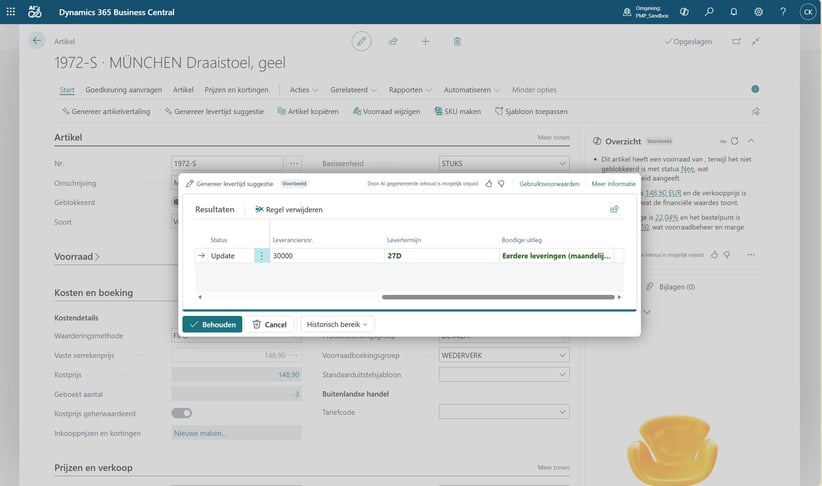This screenshot has height=486, width=822.
Task: Click Regel verwijderen button
Action: click(289, 209)
